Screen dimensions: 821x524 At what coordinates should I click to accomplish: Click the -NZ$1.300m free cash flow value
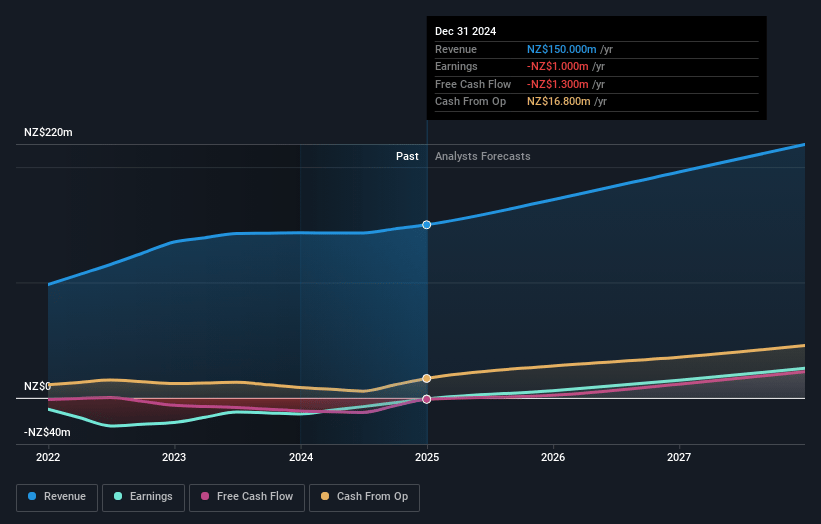pyautogui.click(x=558, y=84)
